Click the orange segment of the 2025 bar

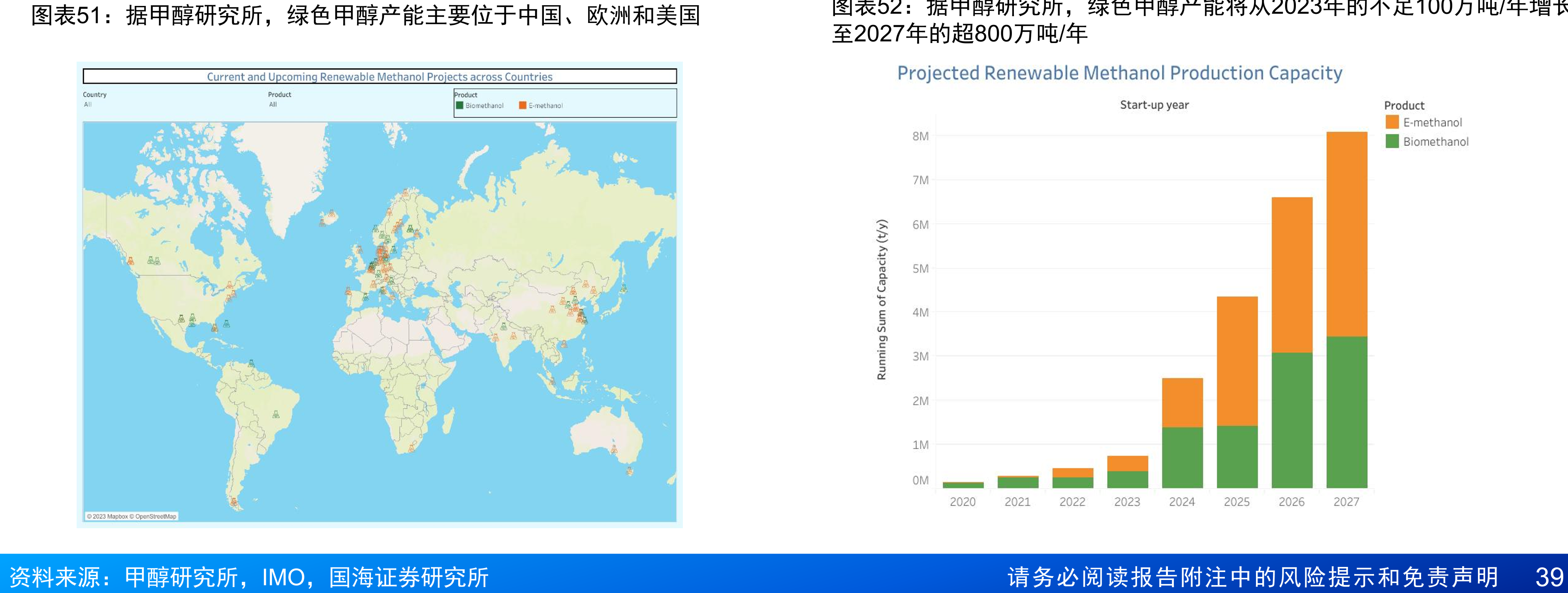click(1237, 361)
